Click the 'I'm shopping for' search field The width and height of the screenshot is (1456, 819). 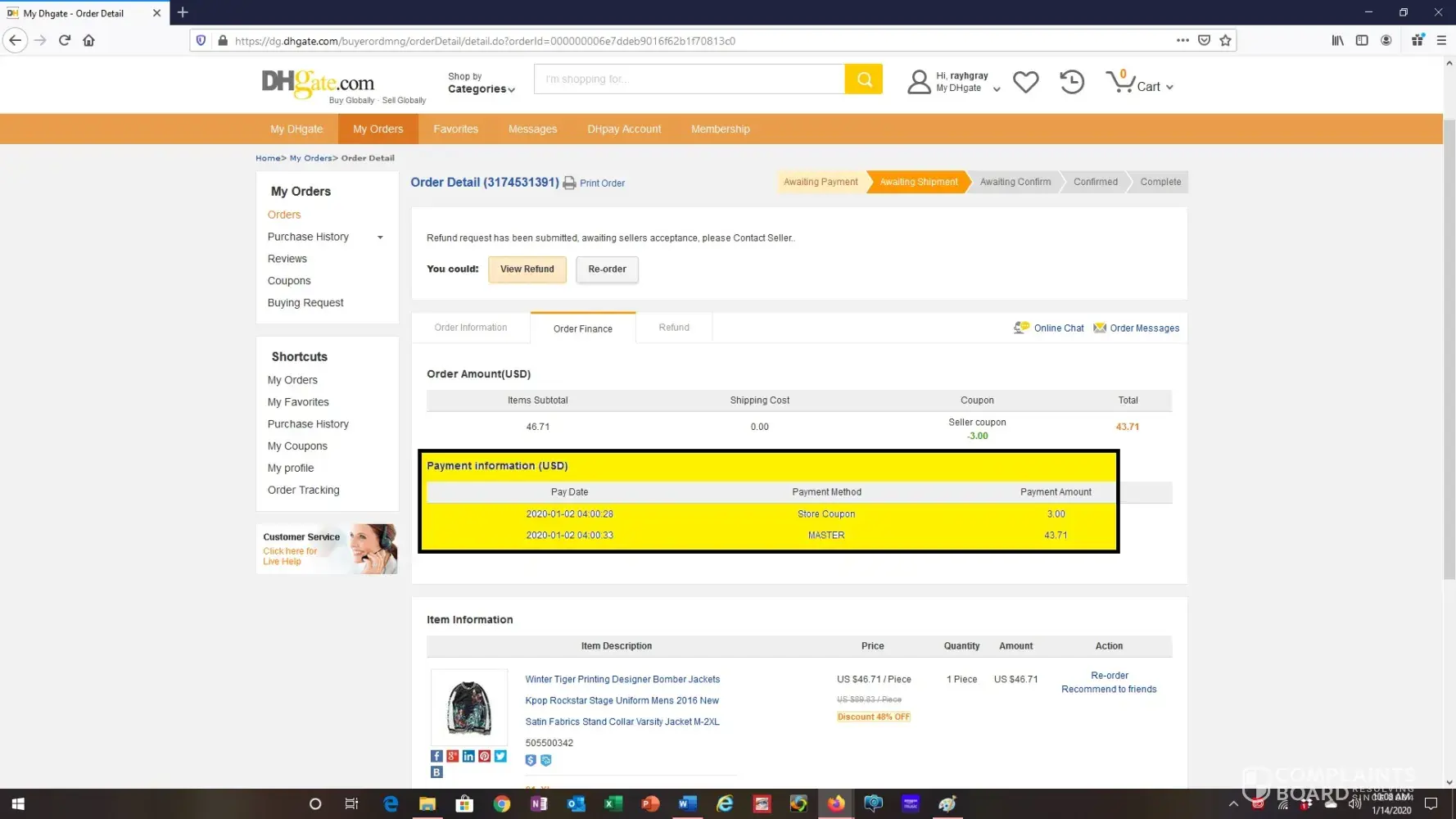tap(689, 79)
